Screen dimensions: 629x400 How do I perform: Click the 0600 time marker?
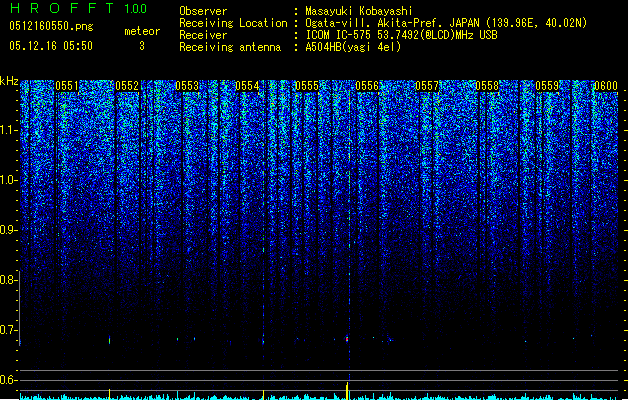[x=606, y=86]
